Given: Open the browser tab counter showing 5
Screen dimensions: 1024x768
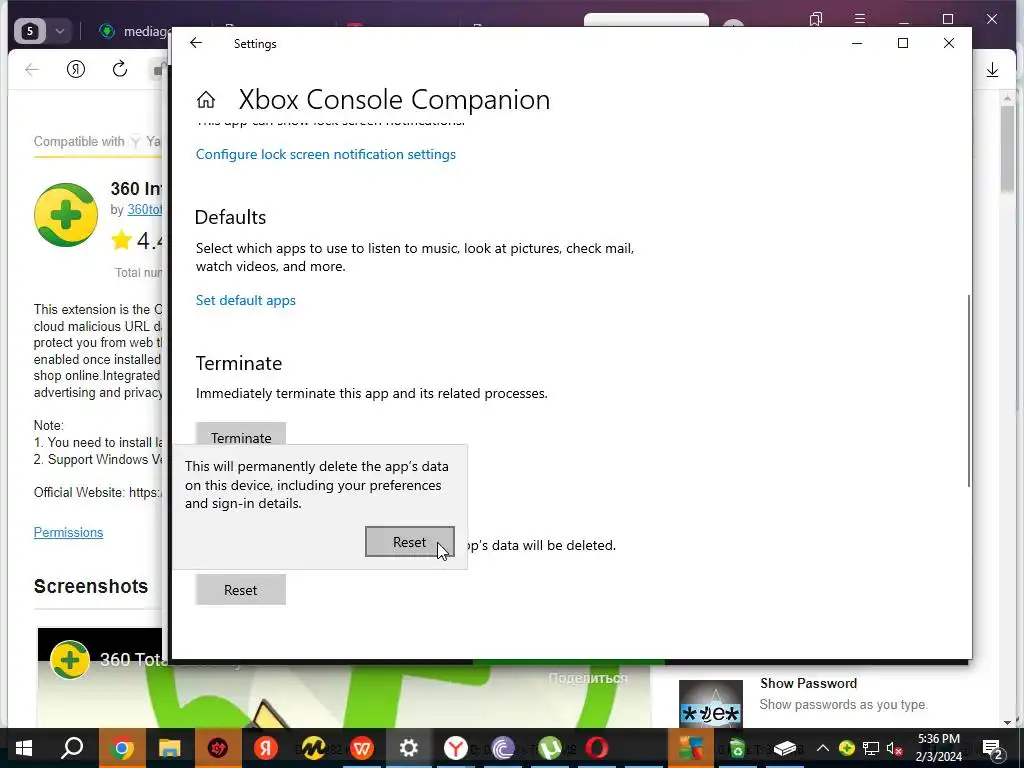Looking at the screenshot, I should pos(29,31).
